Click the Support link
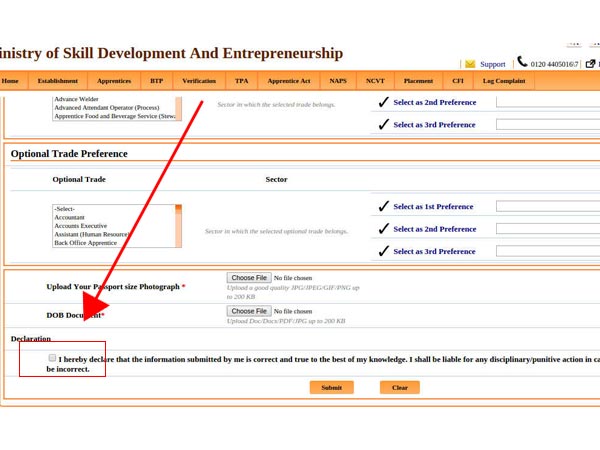Image resolution: width=600 pixels, height=450 pixels. 493,64
